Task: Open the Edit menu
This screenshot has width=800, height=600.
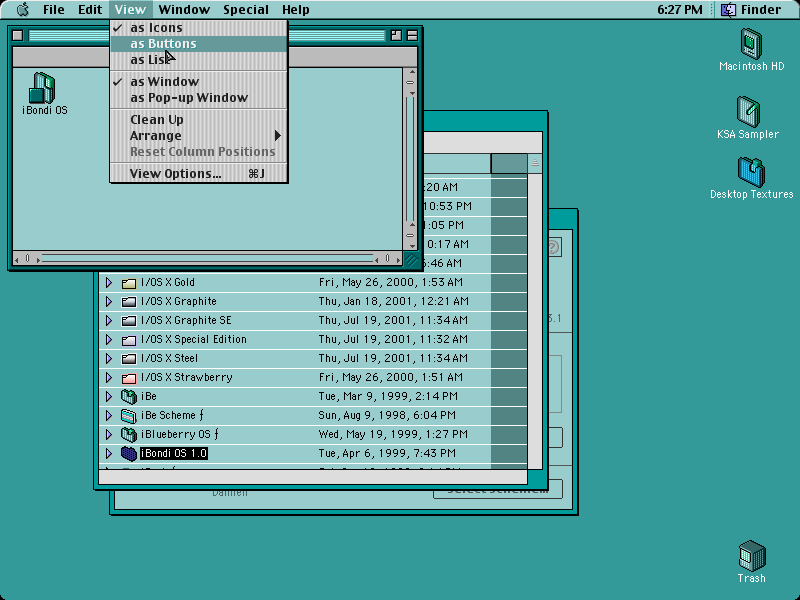Action: tap(90, 10)
